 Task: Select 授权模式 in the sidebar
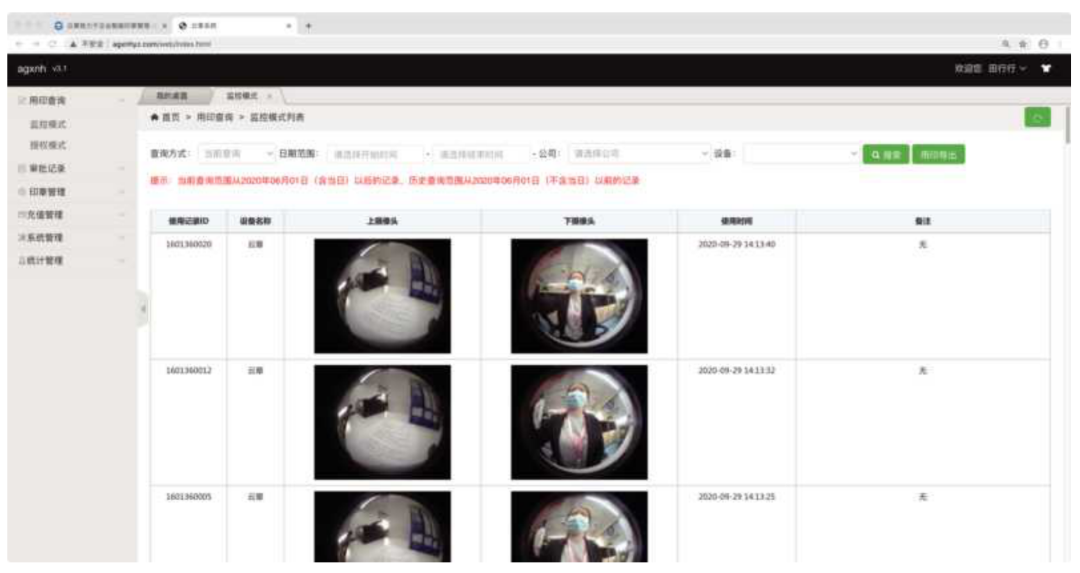pyautogui.click(x=48, y=146)
